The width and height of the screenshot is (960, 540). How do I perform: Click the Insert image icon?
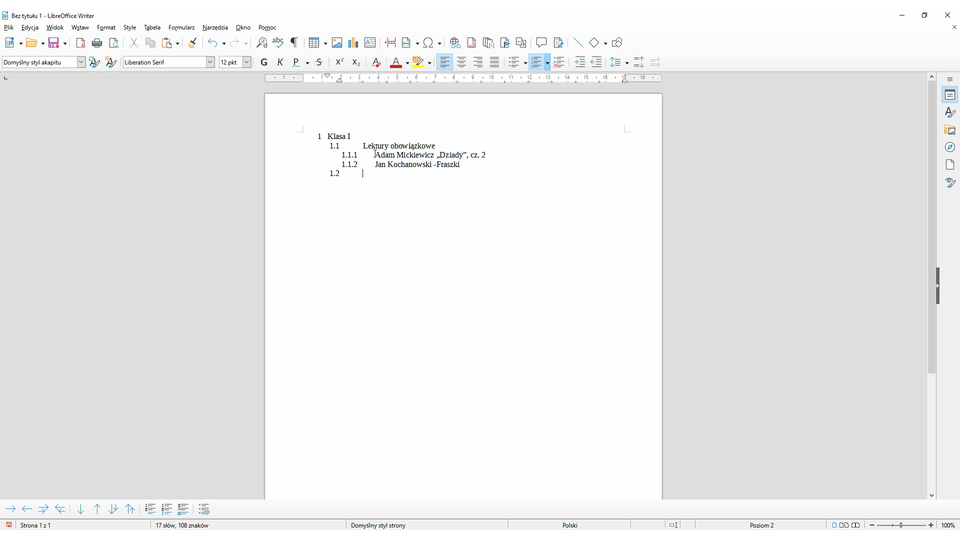(337, 43)
